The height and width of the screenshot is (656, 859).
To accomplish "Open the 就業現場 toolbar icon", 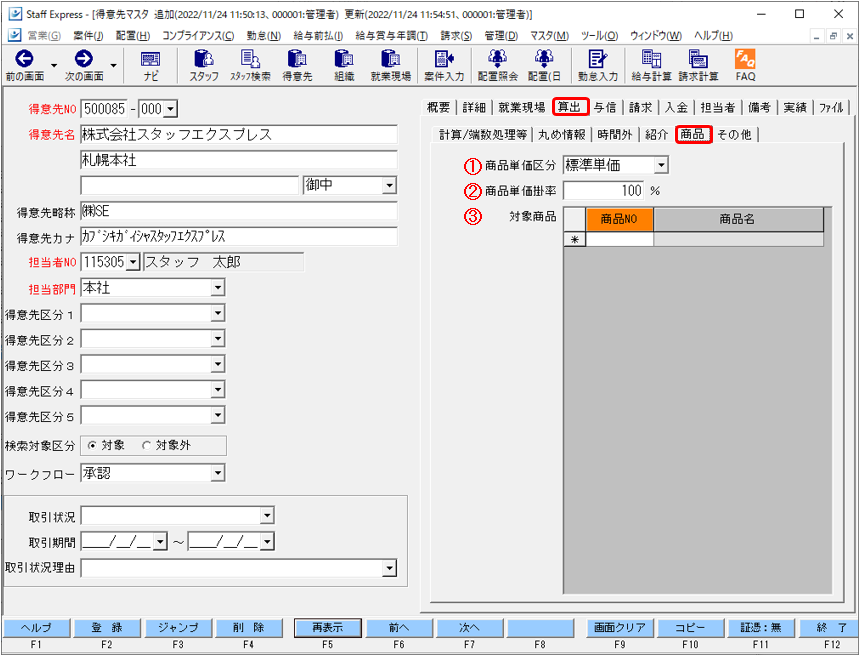I will click(x=391, y=59).
